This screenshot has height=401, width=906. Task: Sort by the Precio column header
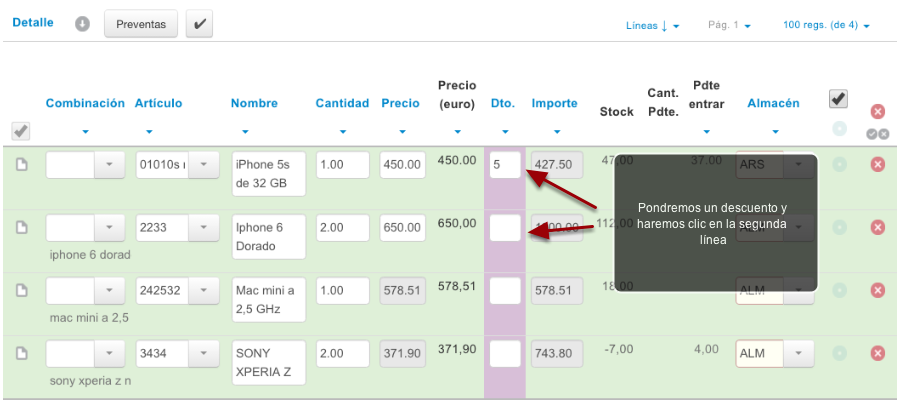400,103
